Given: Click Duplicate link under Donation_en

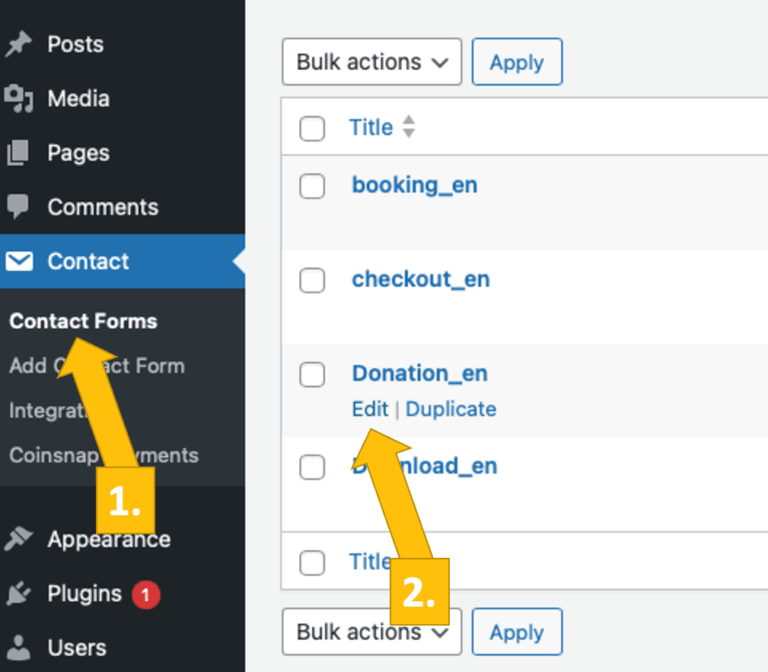Looking at the screenshot, I should [451, 409].
